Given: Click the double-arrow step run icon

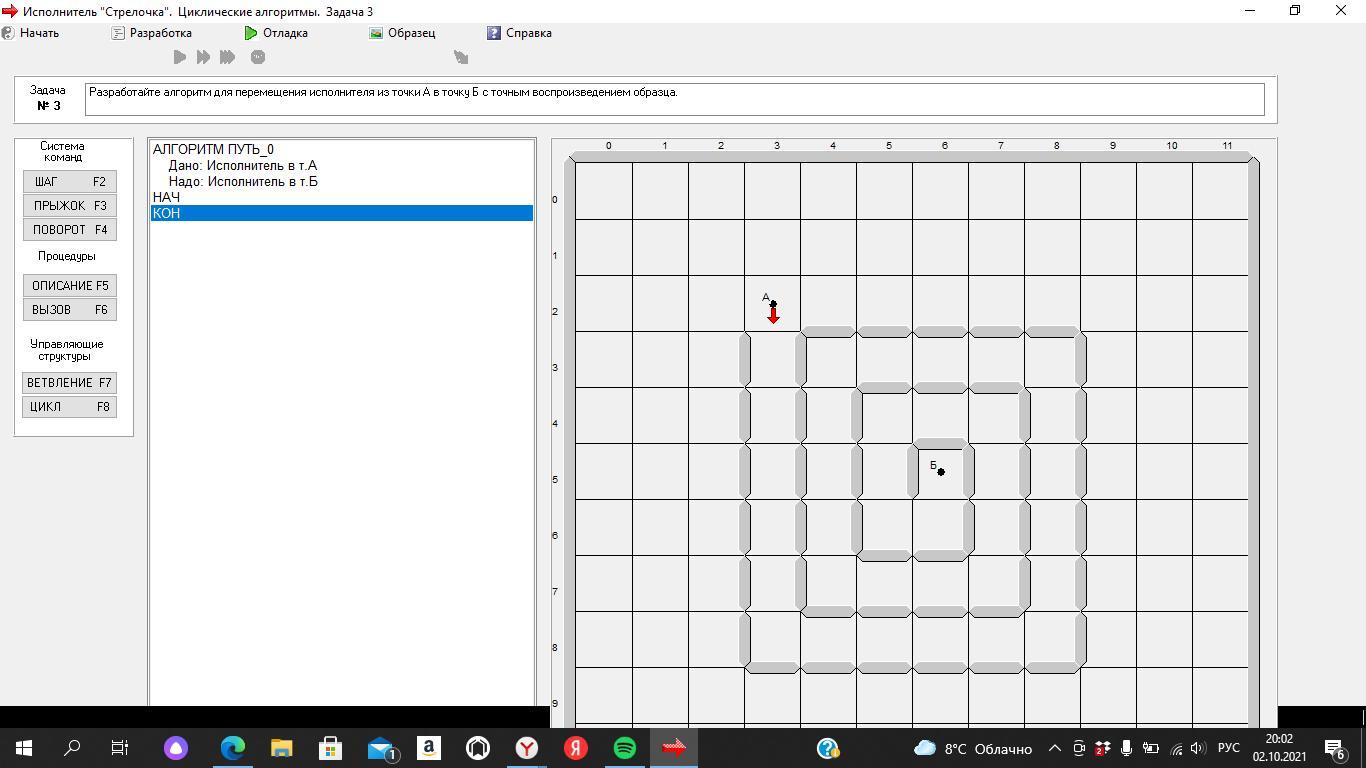Looking at the screenshot, I should 204,57.
